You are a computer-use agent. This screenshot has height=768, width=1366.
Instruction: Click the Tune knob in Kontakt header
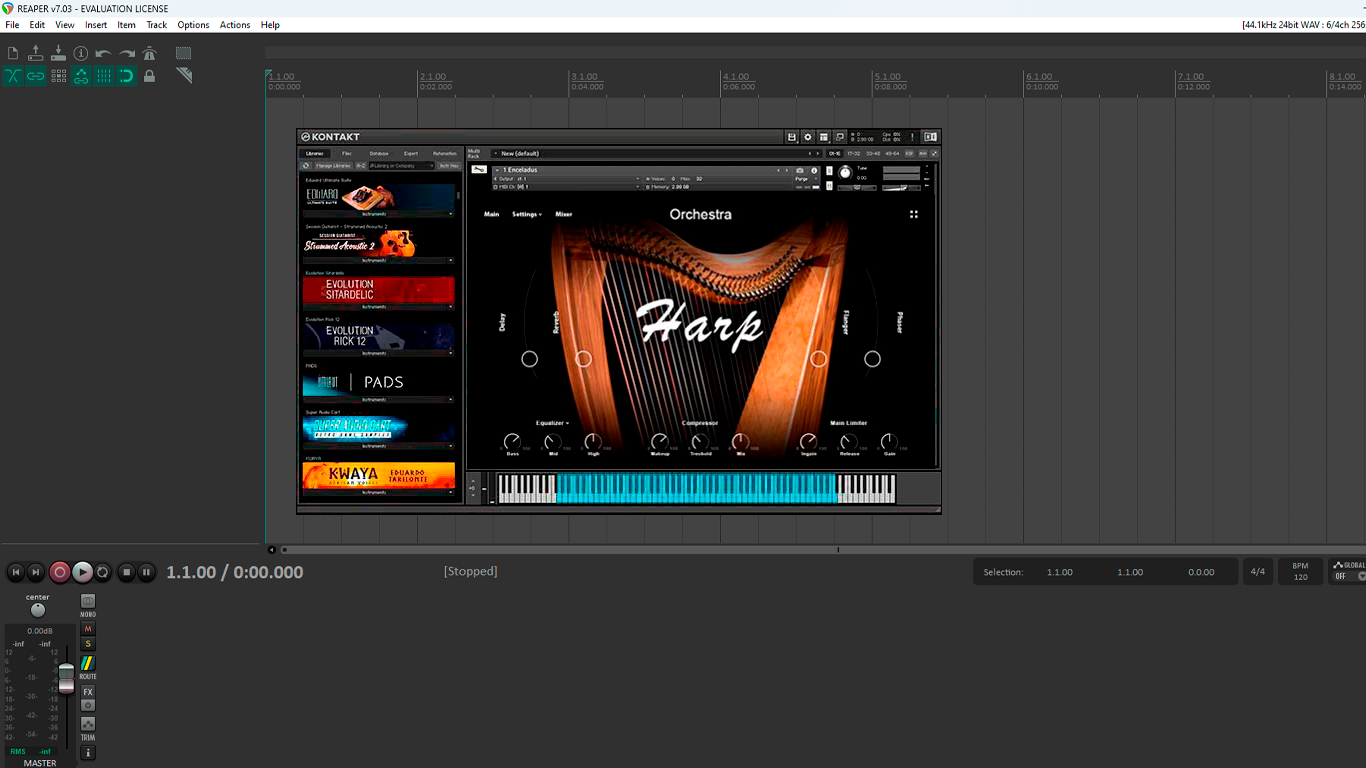coord(845,172)
